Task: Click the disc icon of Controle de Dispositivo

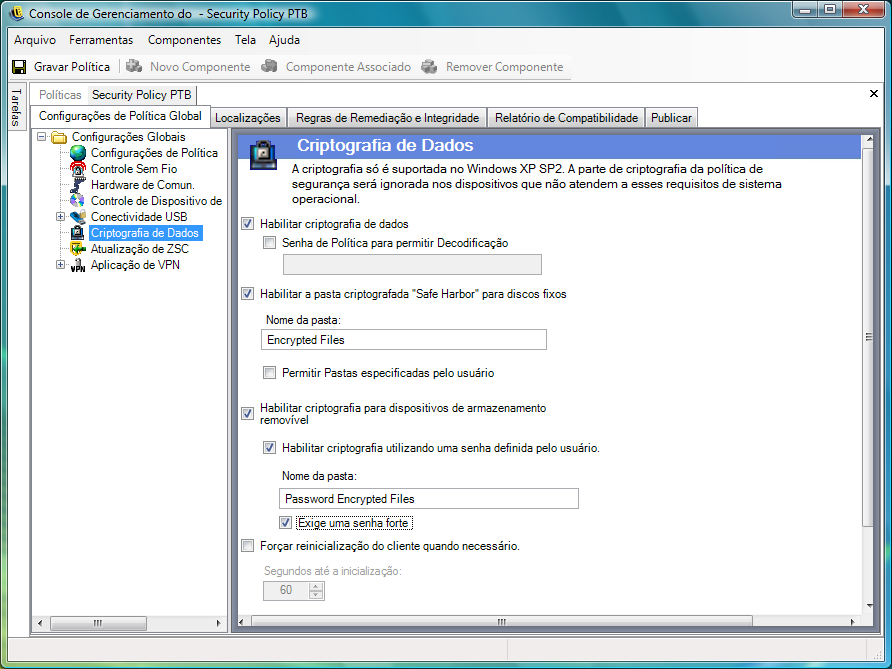Action: click(78, 201)
